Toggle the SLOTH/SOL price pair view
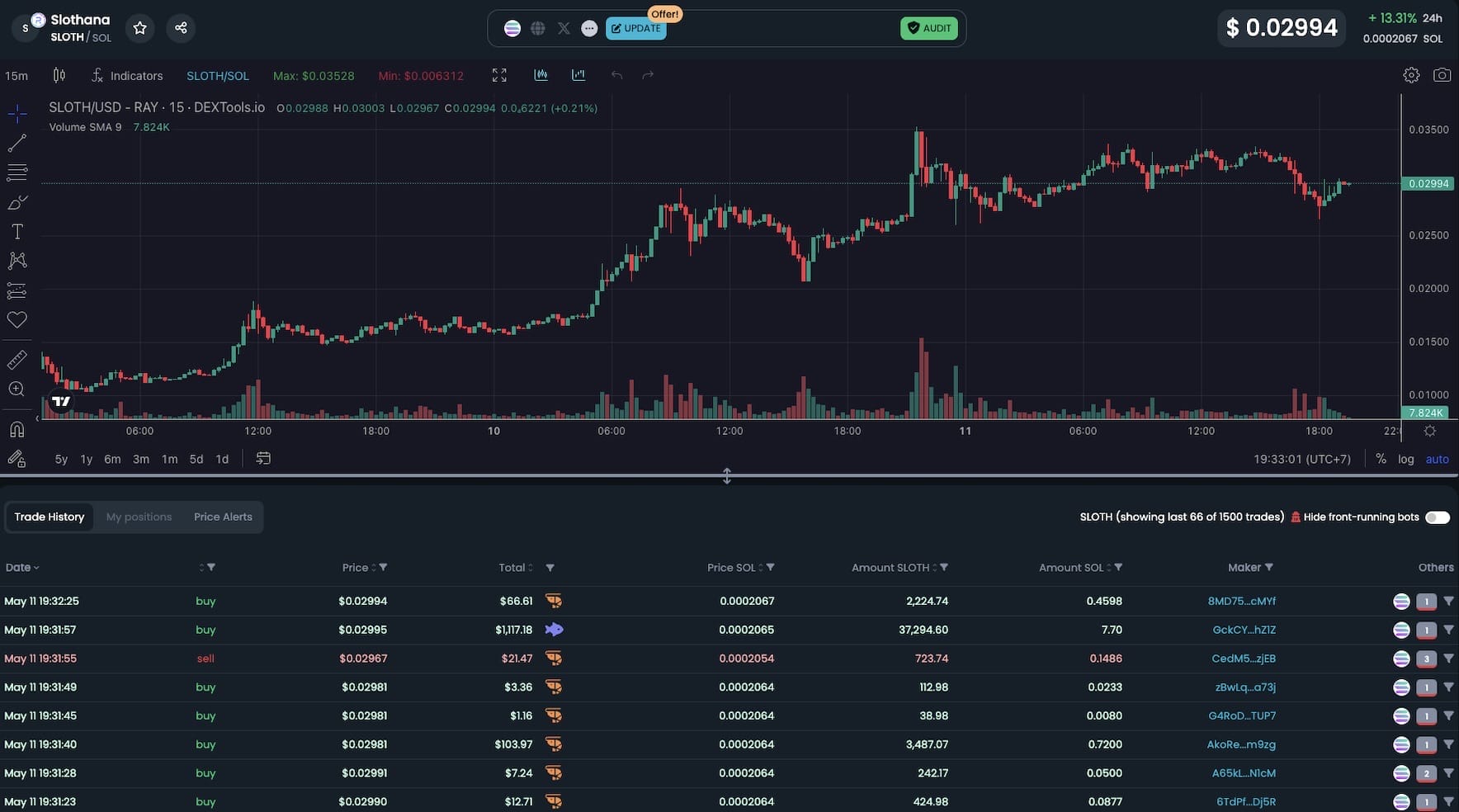Screen dimensions: 1459x812 tap(218, 76)
